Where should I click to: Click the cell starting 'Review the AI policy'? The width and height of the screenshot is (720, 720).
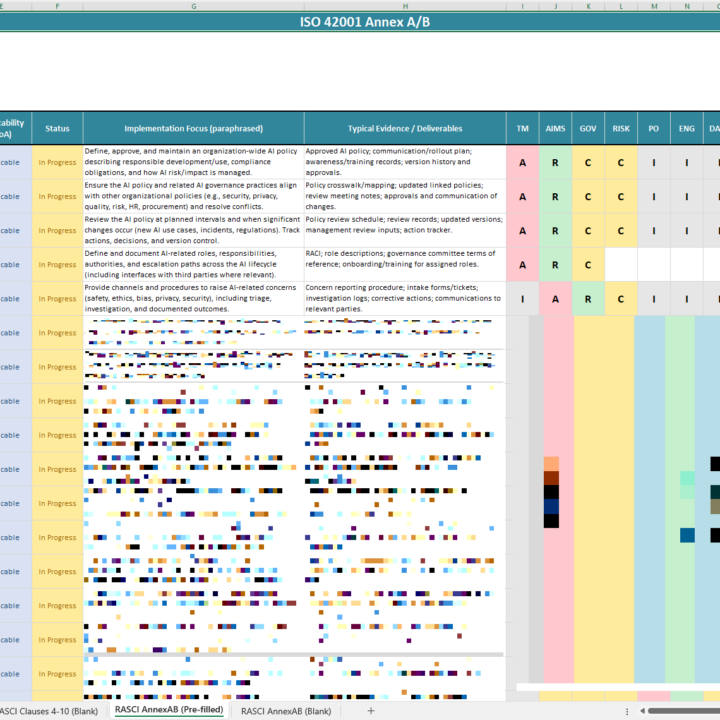[194, 230]
